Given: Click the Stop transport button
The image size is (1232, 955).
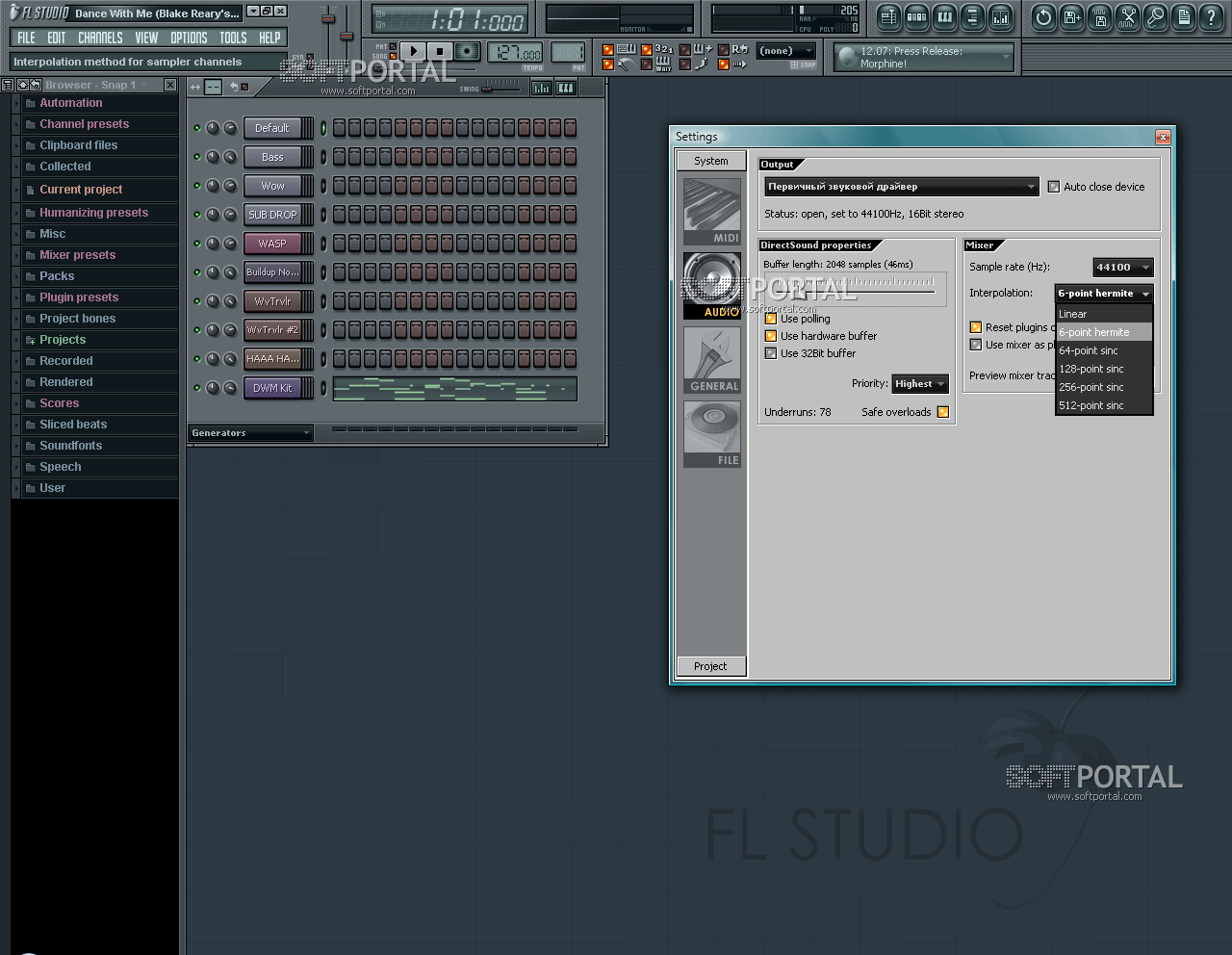Looking at the screenshot, I should 440,51.
